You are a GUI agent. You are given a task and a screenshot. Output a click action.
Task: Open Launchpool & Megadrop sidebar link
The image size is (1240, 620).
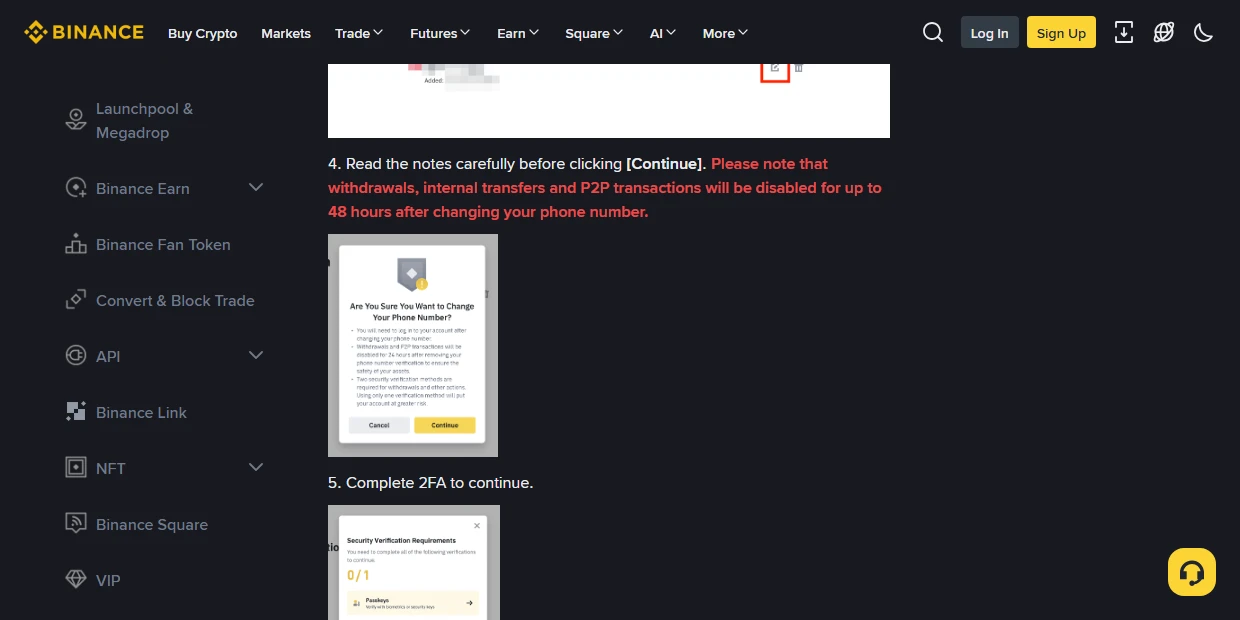[144, 120]
